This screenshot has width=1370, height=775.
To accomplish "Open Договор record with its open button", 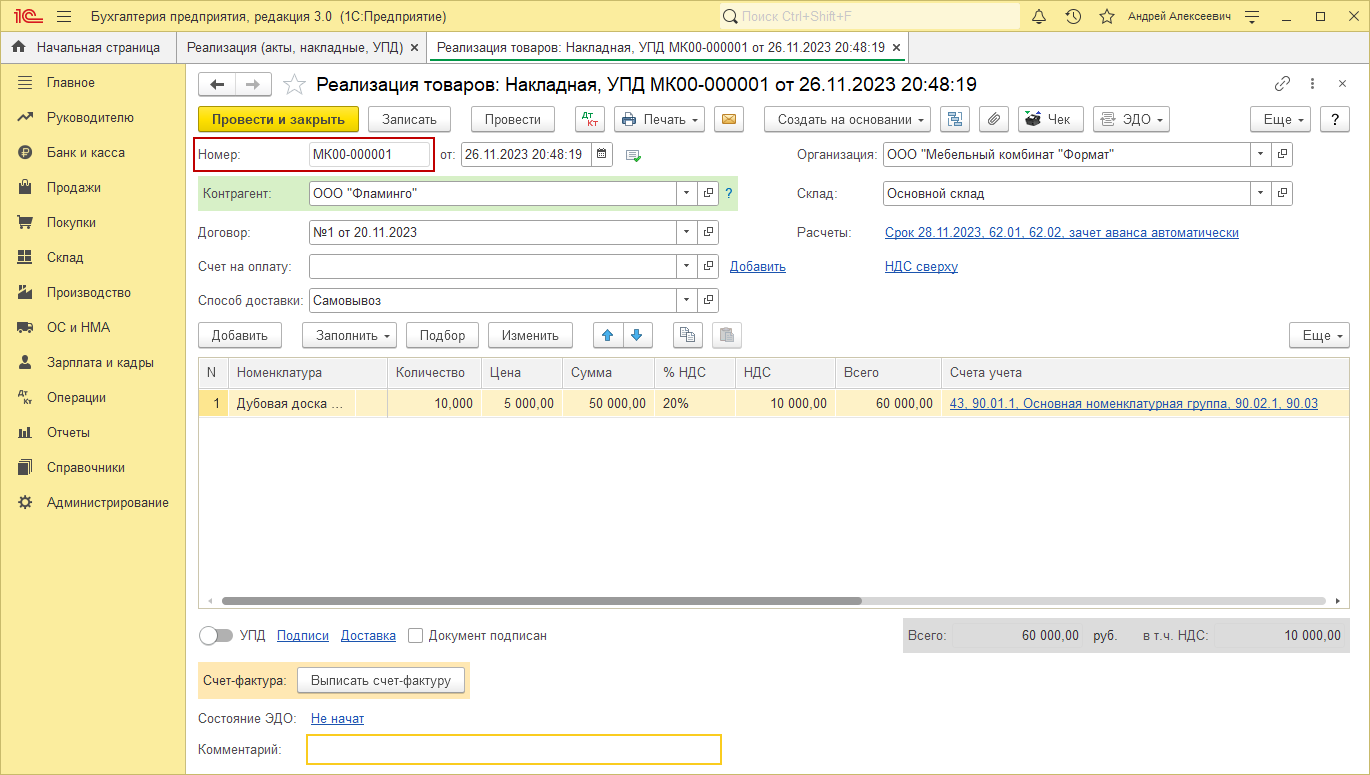I will (x=708, y=232).
